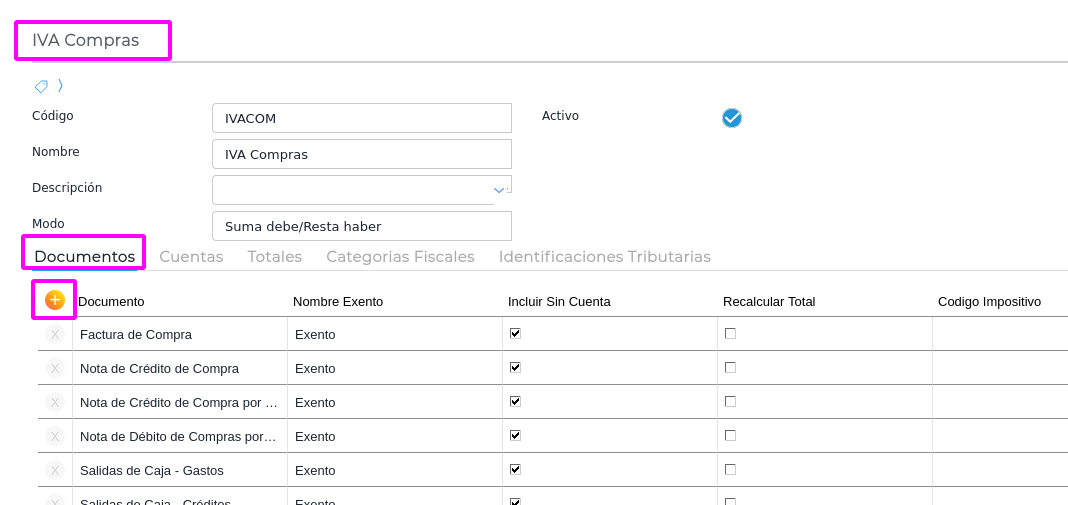This screenshot has width=1068, height=505.
Task: Toggle the Activo checkbox
Action: (x=732, y=118)
